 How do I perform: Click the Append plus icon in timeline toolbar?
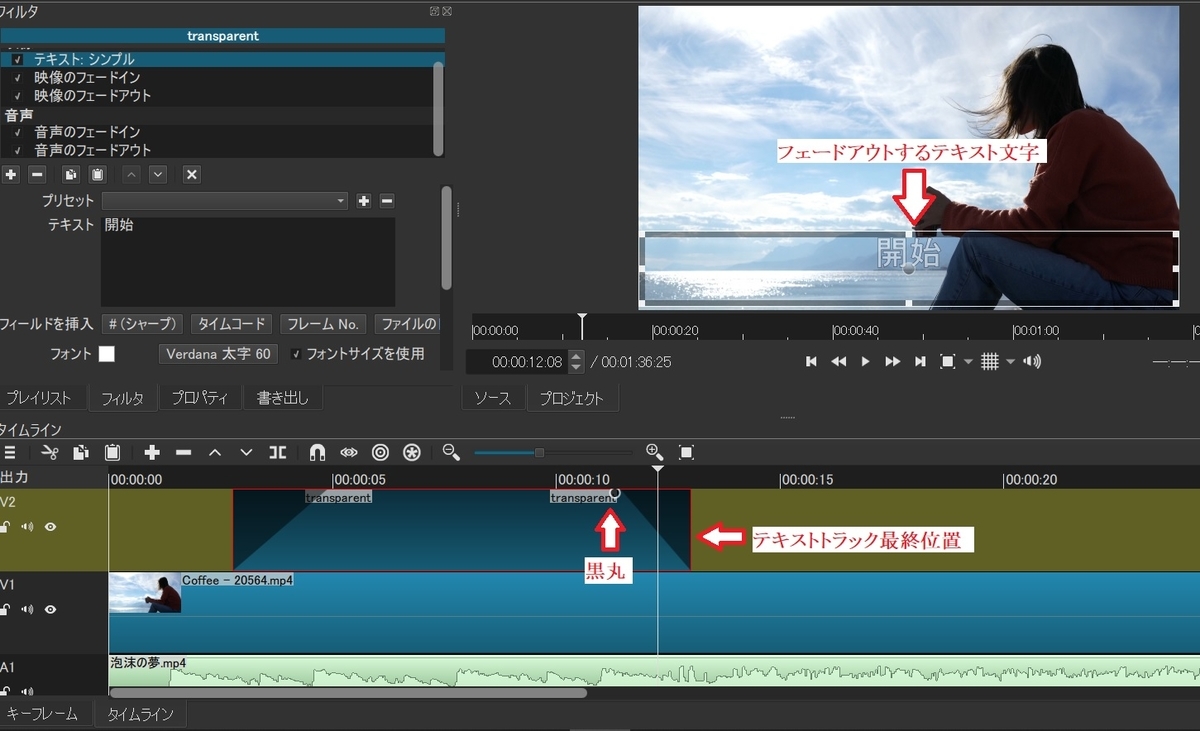pos(152,453)
